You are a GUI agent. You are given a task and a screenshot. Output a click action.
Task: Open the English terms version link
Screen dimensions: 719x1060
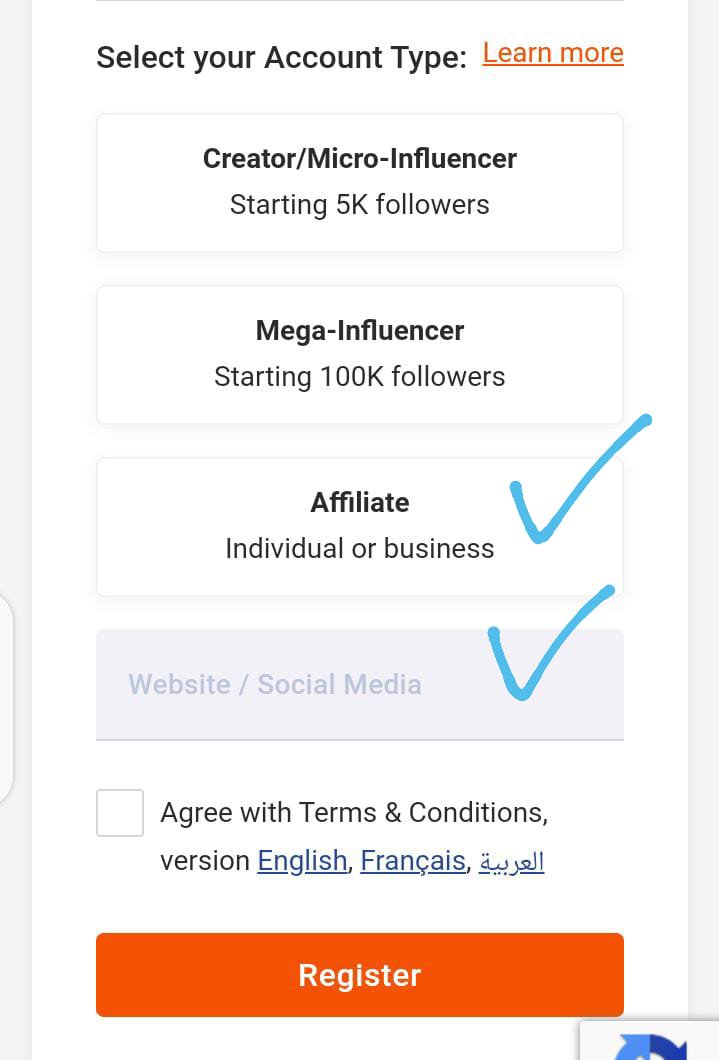[302, 861]
